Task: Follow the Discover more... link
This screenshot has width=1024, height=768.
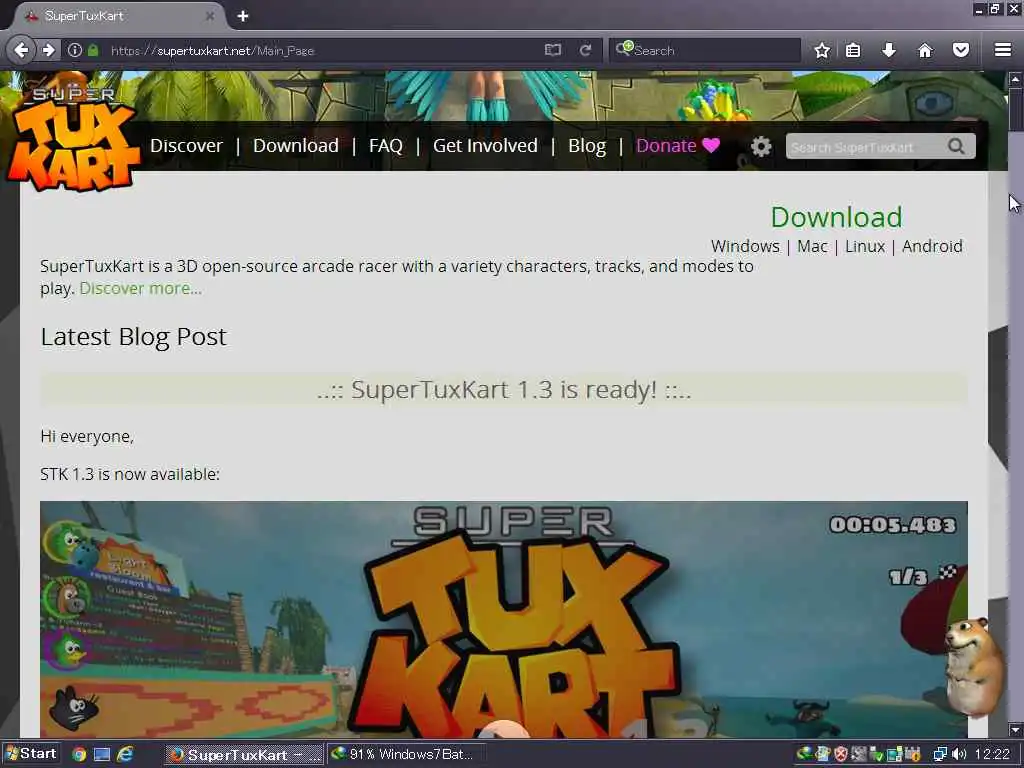Action: click(x=140, y=288)
